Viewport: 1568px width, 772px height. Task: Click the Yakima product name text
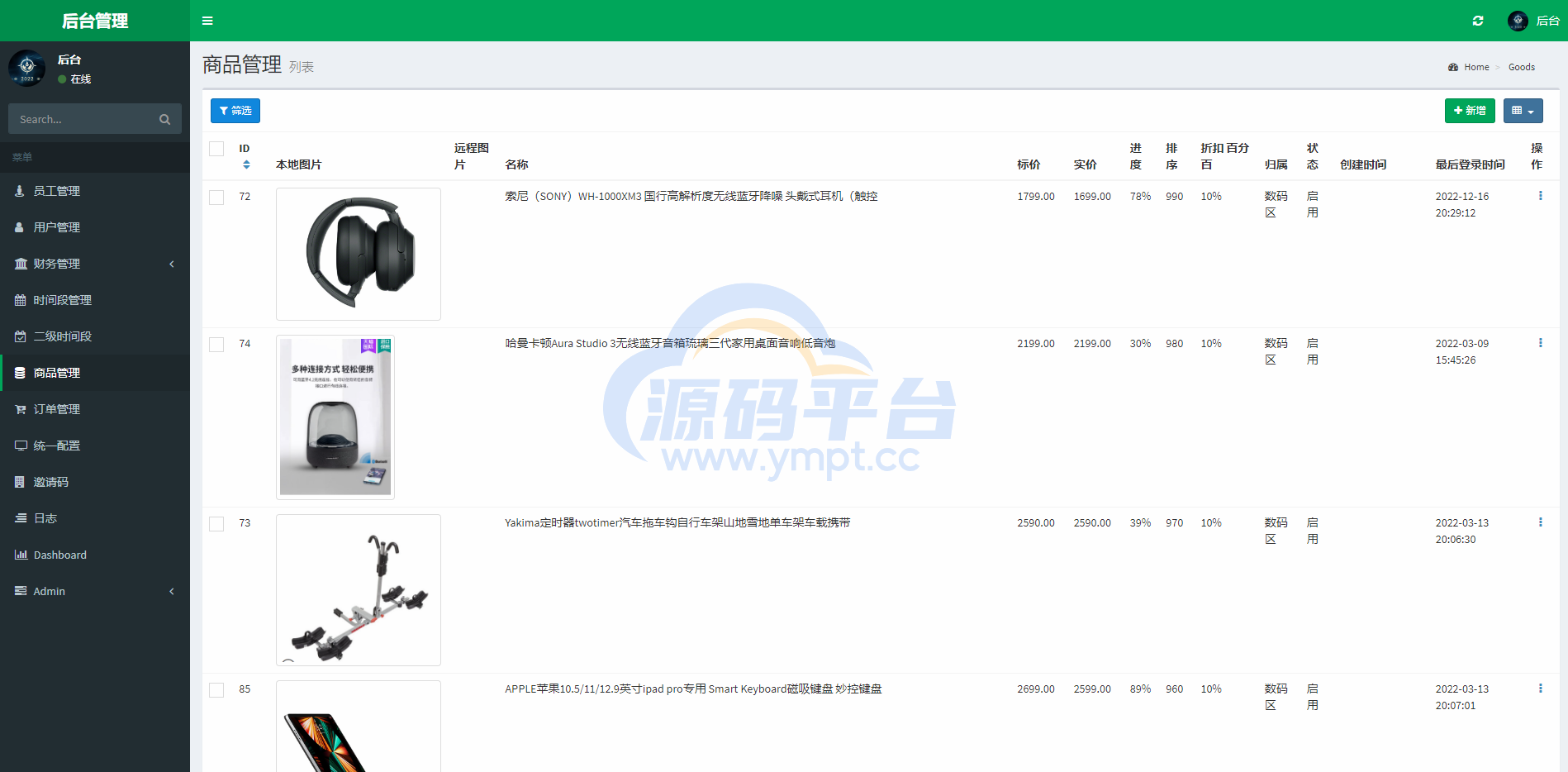click(677, 522)
